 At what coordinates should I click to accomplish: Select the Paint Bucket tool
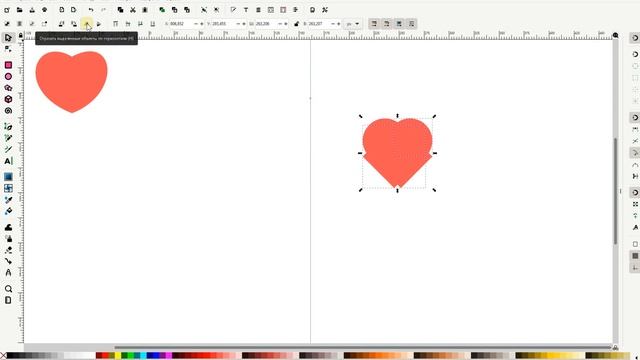8,211
